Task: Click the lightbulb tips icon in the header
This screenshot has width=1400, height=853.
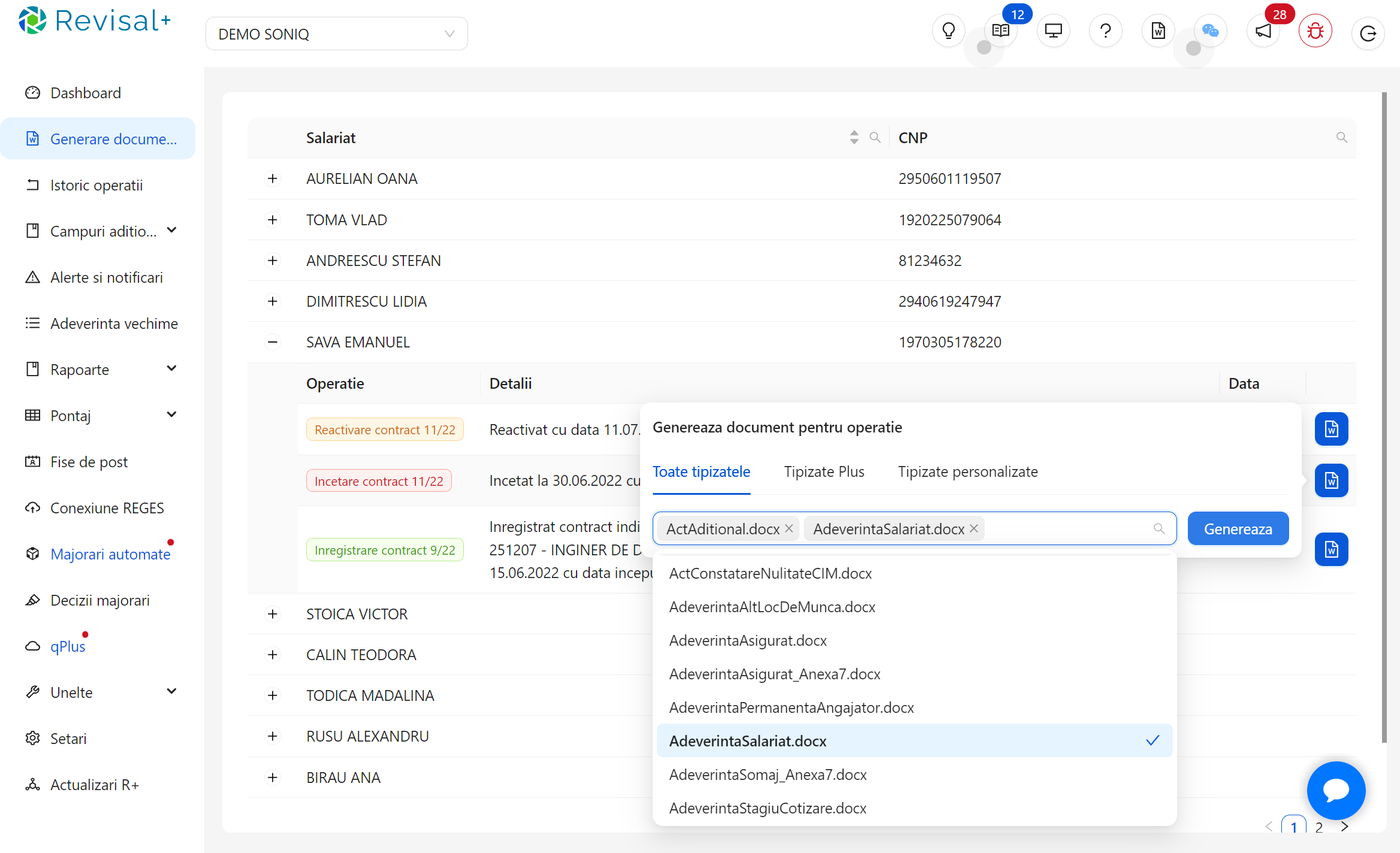Action: tap(948, 30)
